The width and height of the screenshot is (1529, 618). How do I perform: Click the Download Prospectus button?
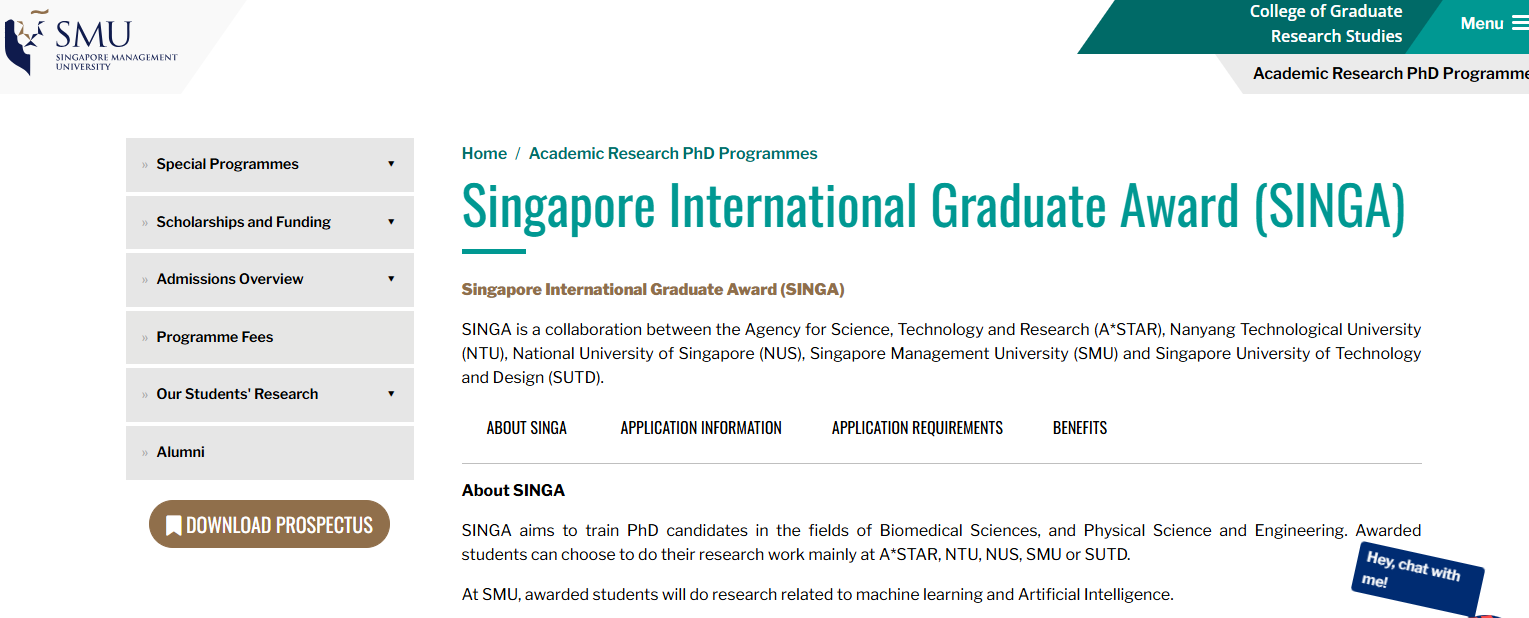click(269, 524)
